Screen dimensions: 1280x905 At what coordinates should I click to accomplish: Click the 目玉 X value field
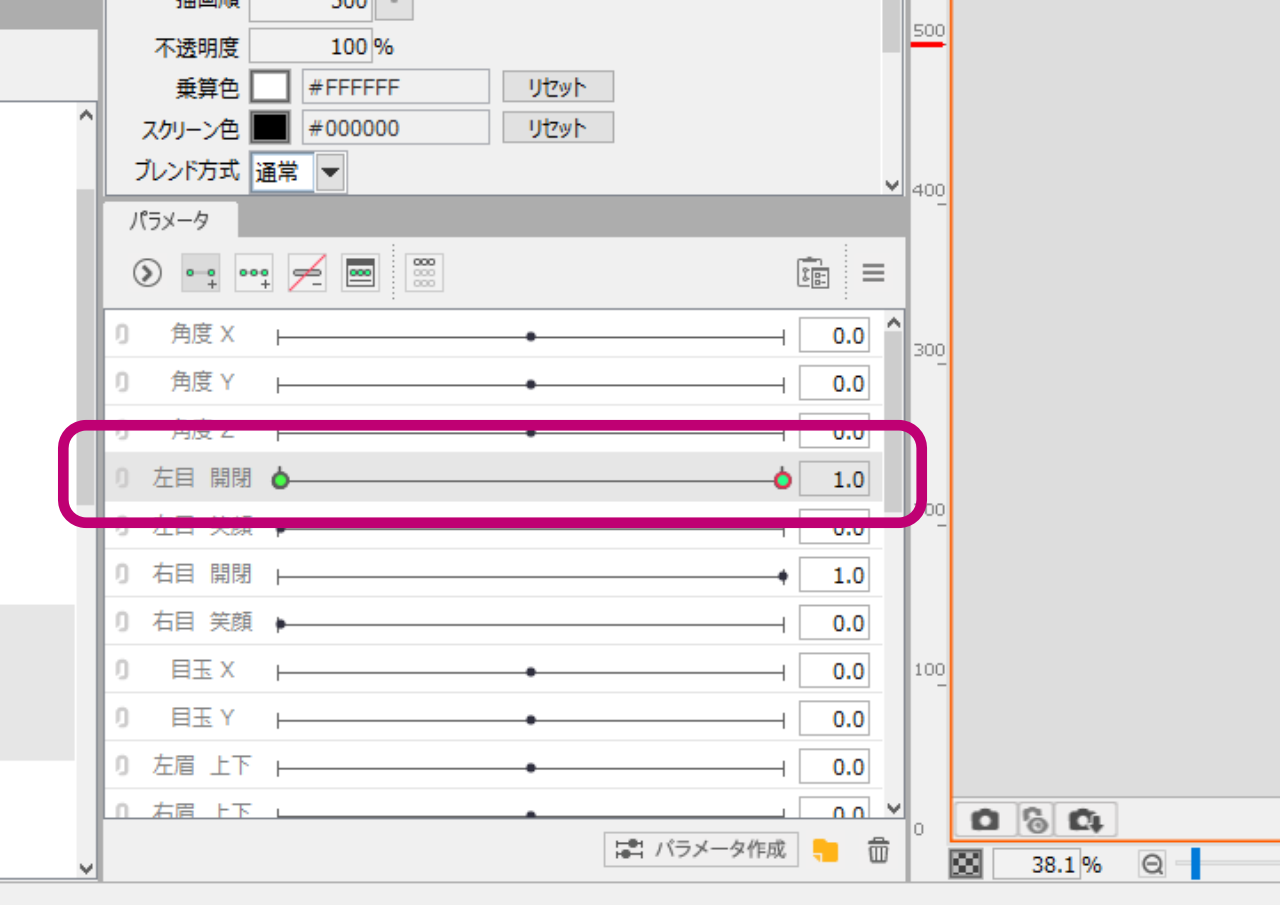click(834, 672)
